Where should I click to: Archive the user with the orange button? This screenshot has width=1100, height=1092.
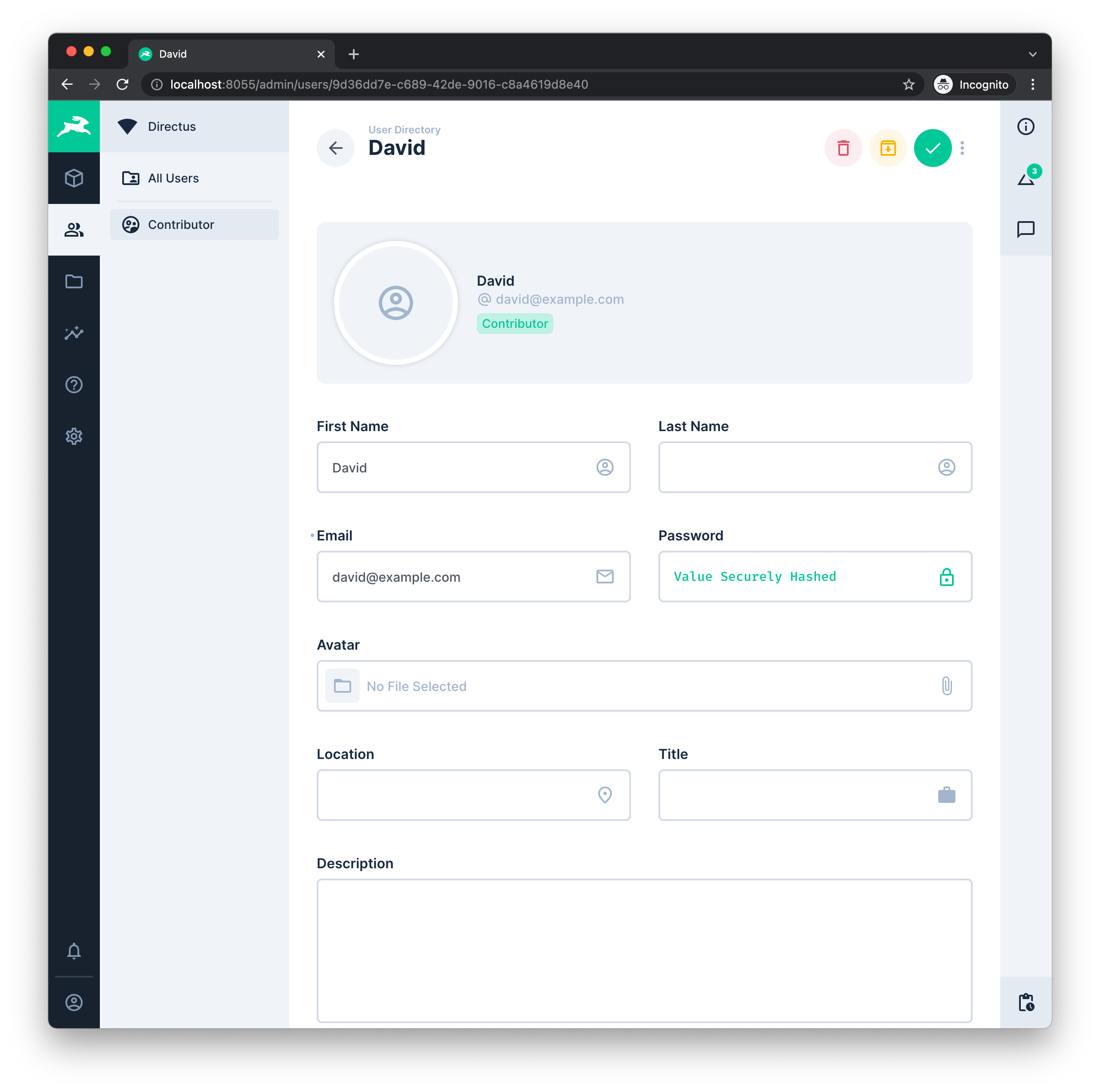(888, 148)
